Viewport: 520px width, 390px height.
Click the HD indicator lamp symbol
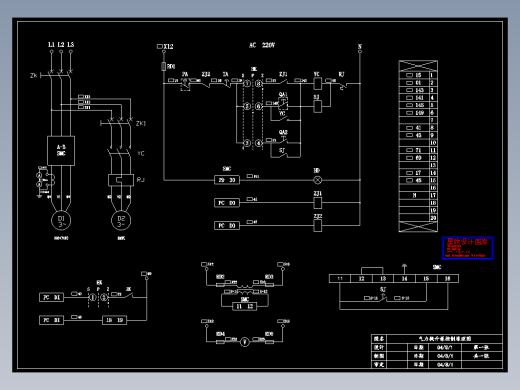318,180
